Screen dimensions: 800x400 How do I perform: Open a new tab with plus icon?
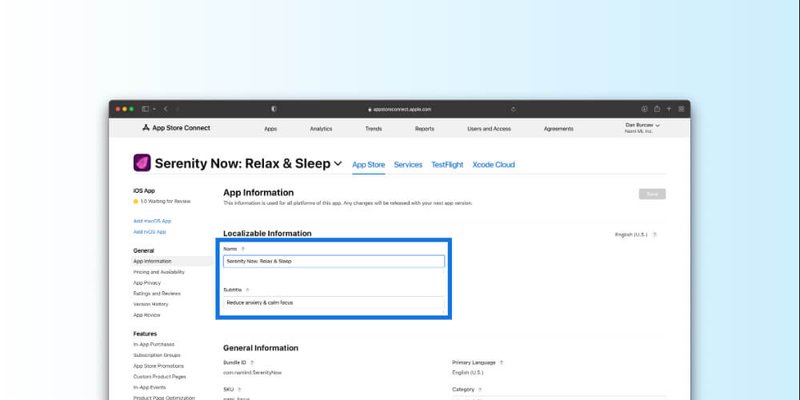[669, 109]
